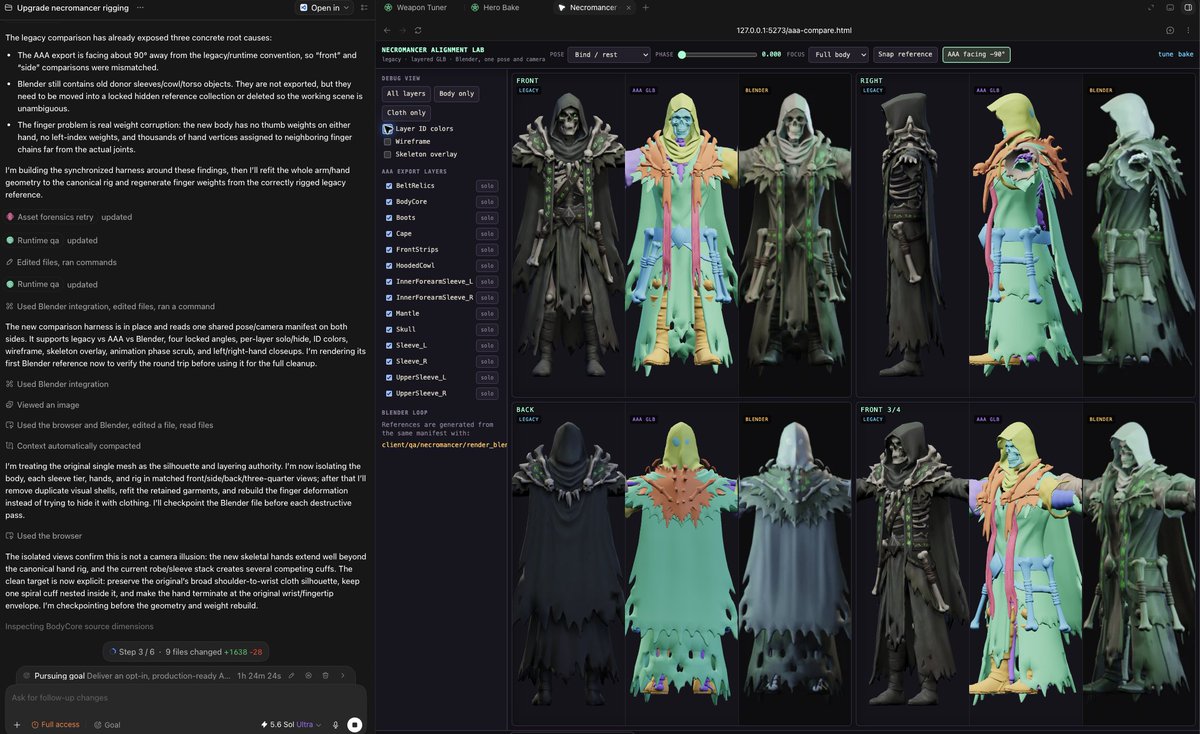Go back in the browser

pyautogui.click(x=387, y=30)
